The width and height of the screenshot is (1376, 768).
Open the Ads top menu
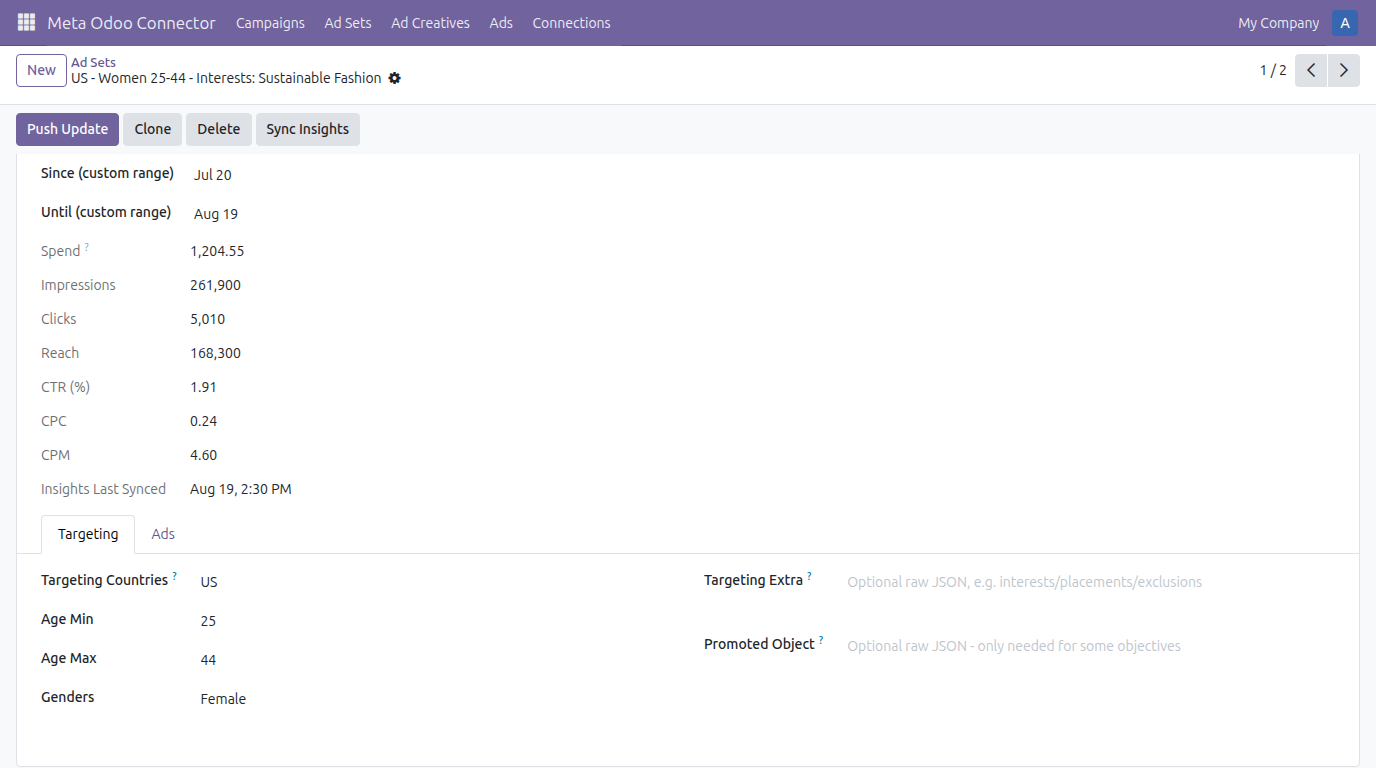pos(501,23)
